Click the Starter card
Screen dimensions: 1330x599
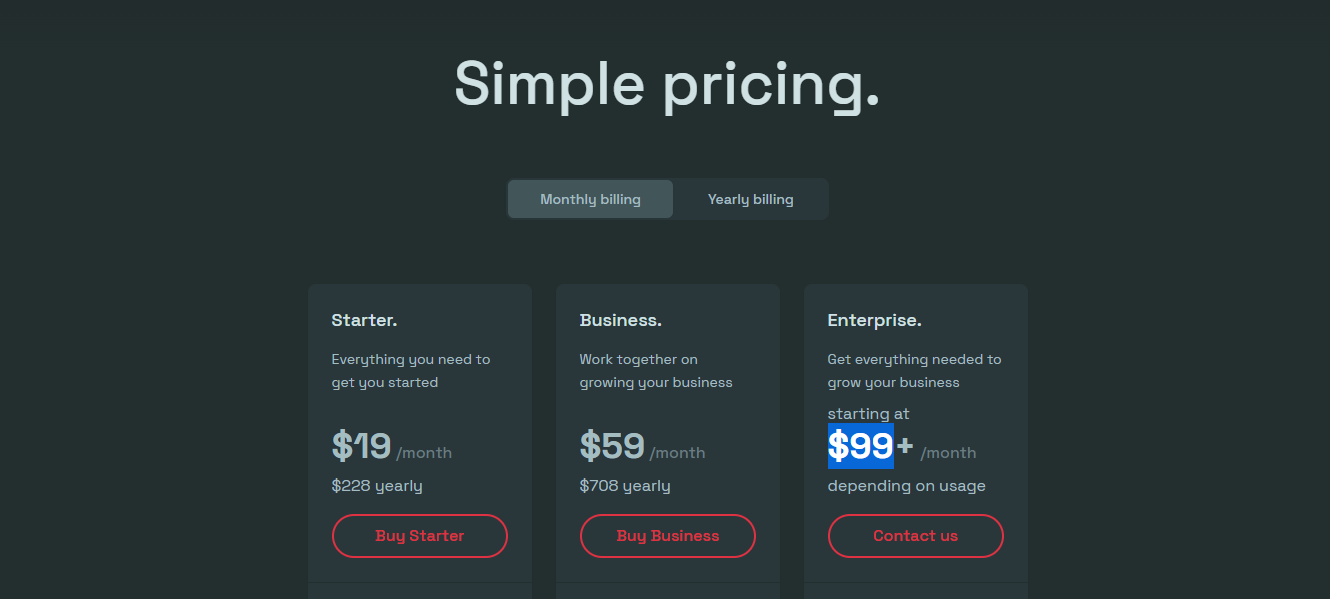[419, 430]
